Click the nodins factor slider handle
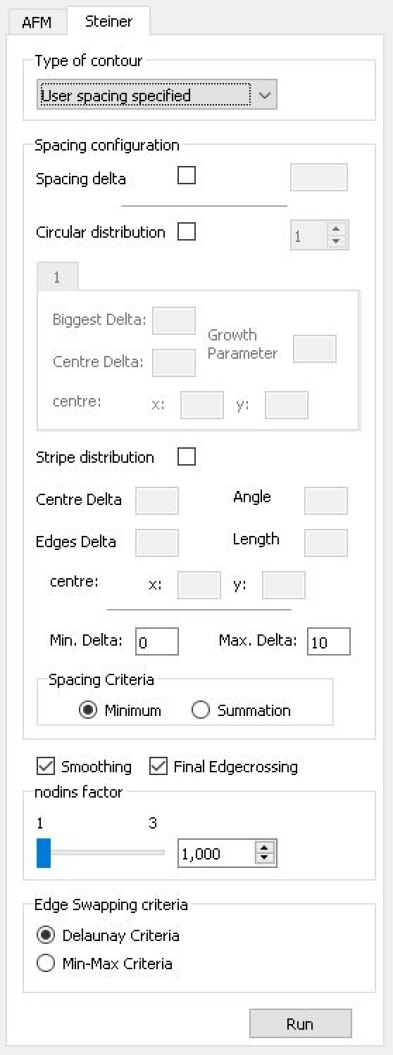Image resolution: width=393 pixels, height=1055 pixels. (x=44, y=852)
